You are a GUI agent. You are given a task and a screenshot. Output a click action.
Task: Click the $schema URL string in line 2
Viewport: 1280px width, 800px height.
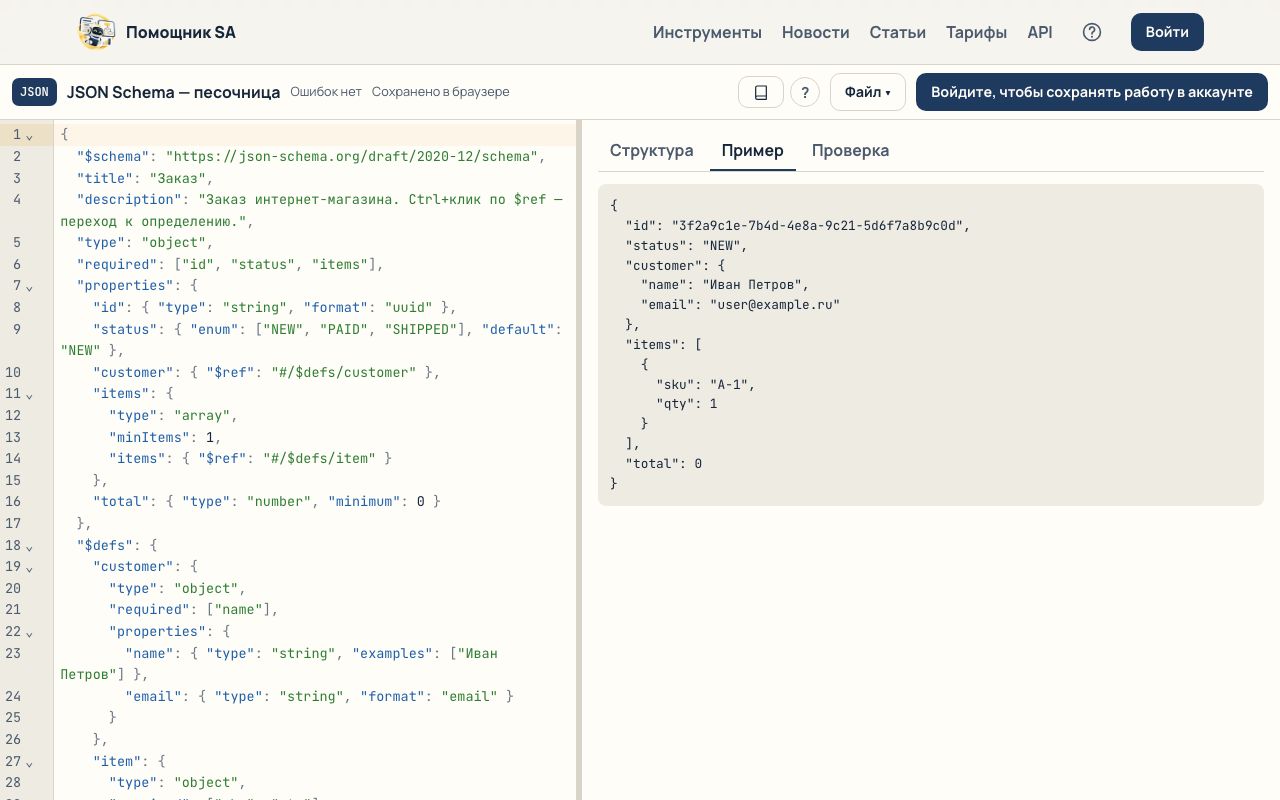pos(352,157)
